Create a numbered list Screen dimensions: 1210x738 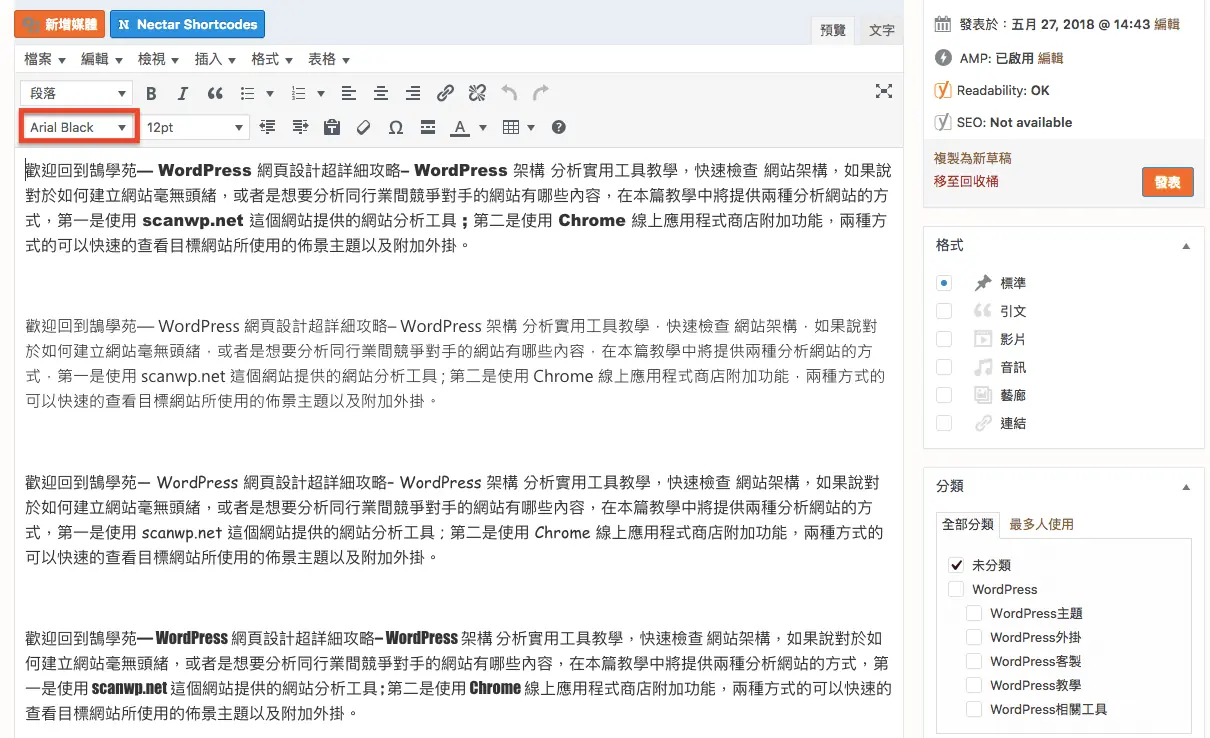point(298,93)
